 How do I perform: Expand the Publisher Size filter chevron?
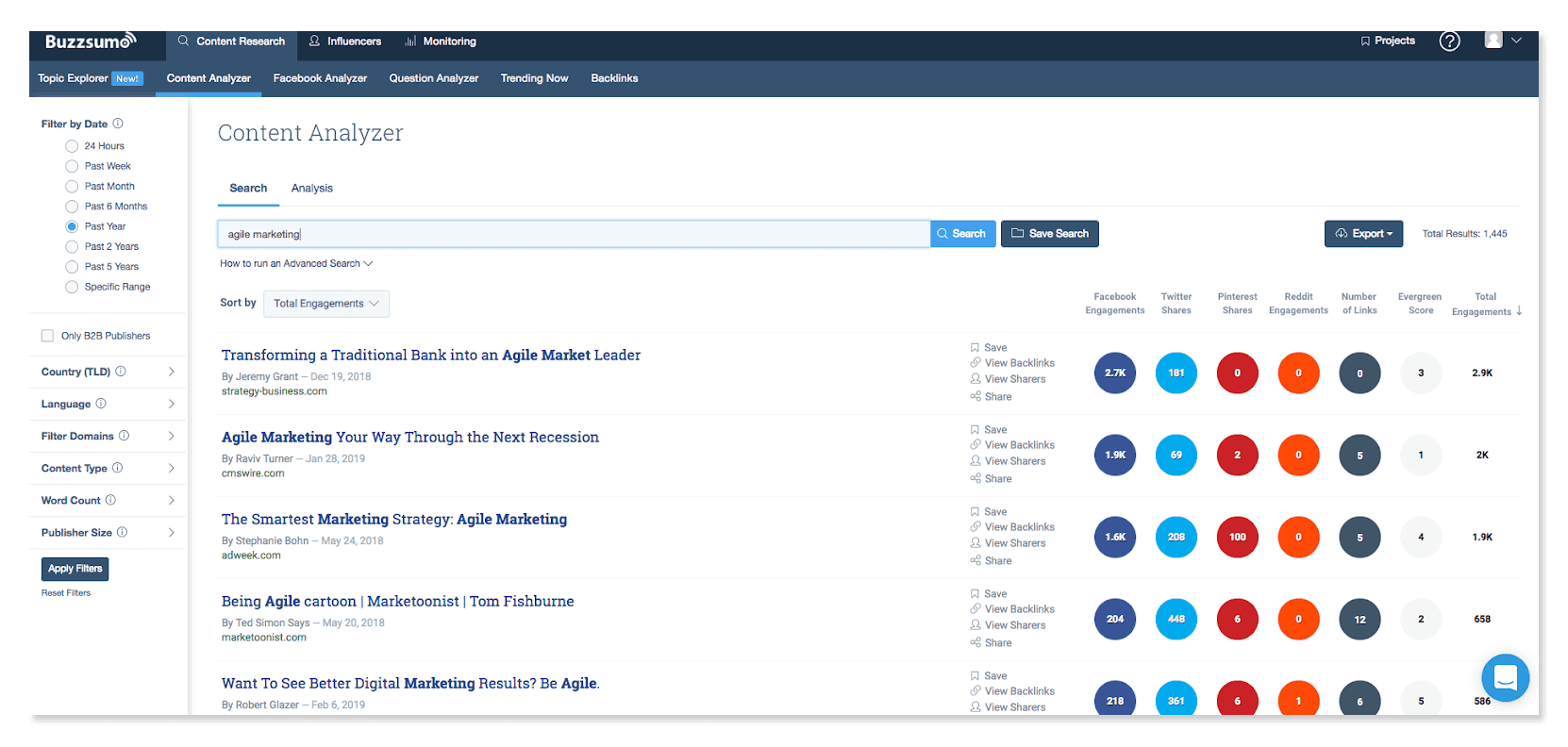[171, 532]
